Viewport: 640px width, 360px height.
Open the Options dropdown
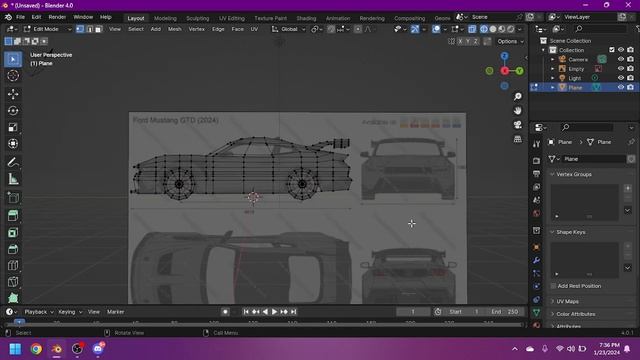click(510, 41)
